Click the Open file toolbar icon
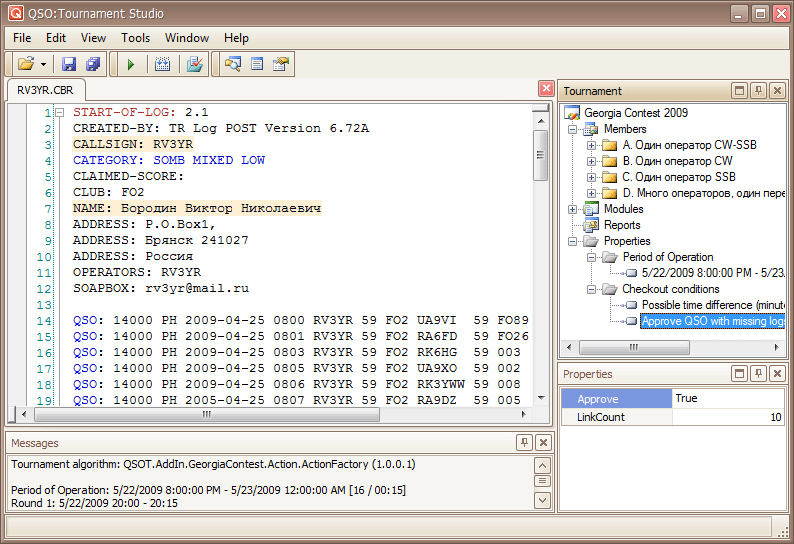Viewport: 794px width, 544px height. click(x=26, y=64)
